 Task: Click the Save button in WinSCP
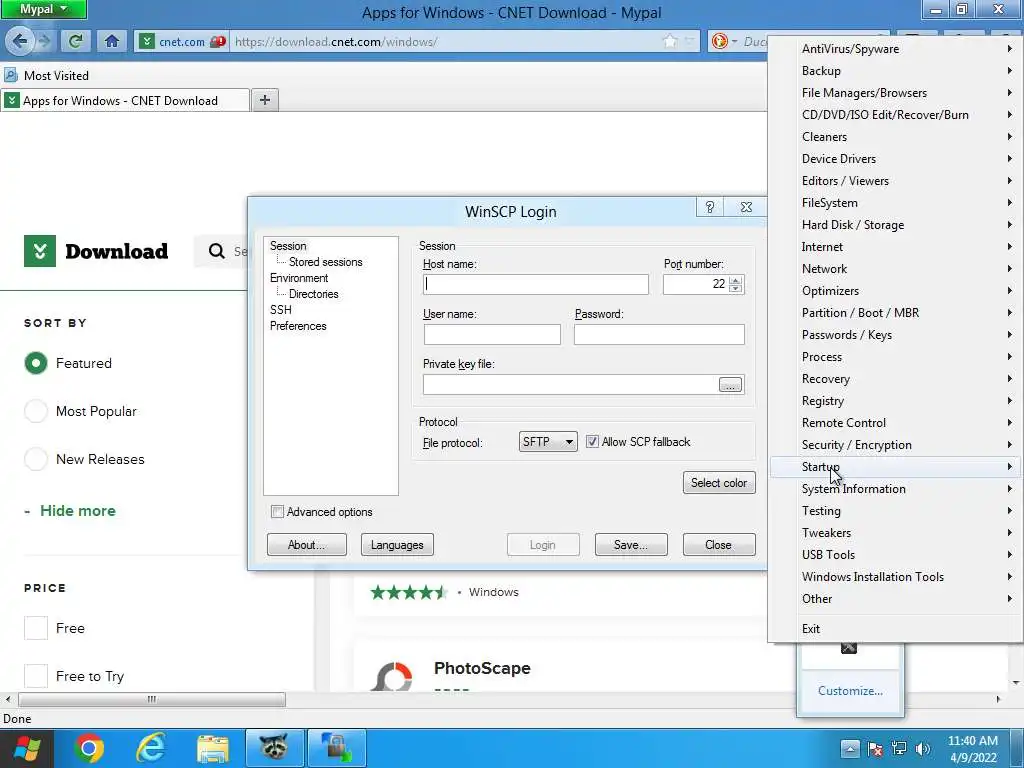tap(631, 545)
